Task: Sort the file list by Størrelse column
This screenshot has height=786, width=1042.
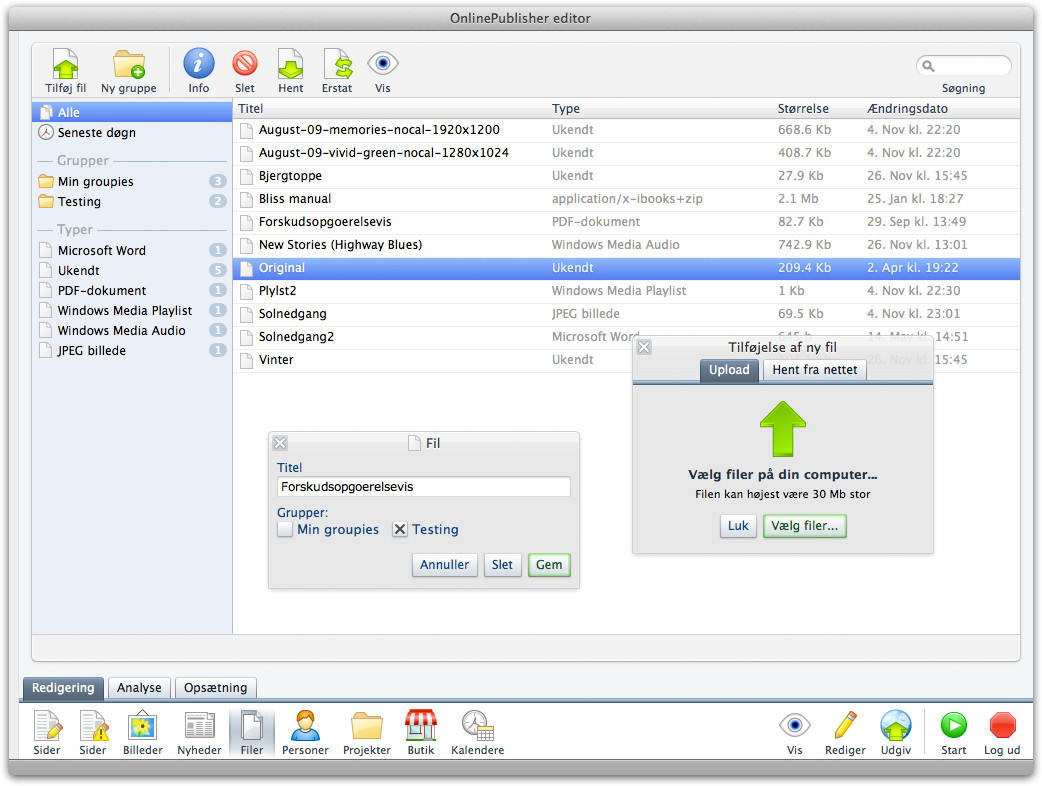Action: click(x=805, y=108)
